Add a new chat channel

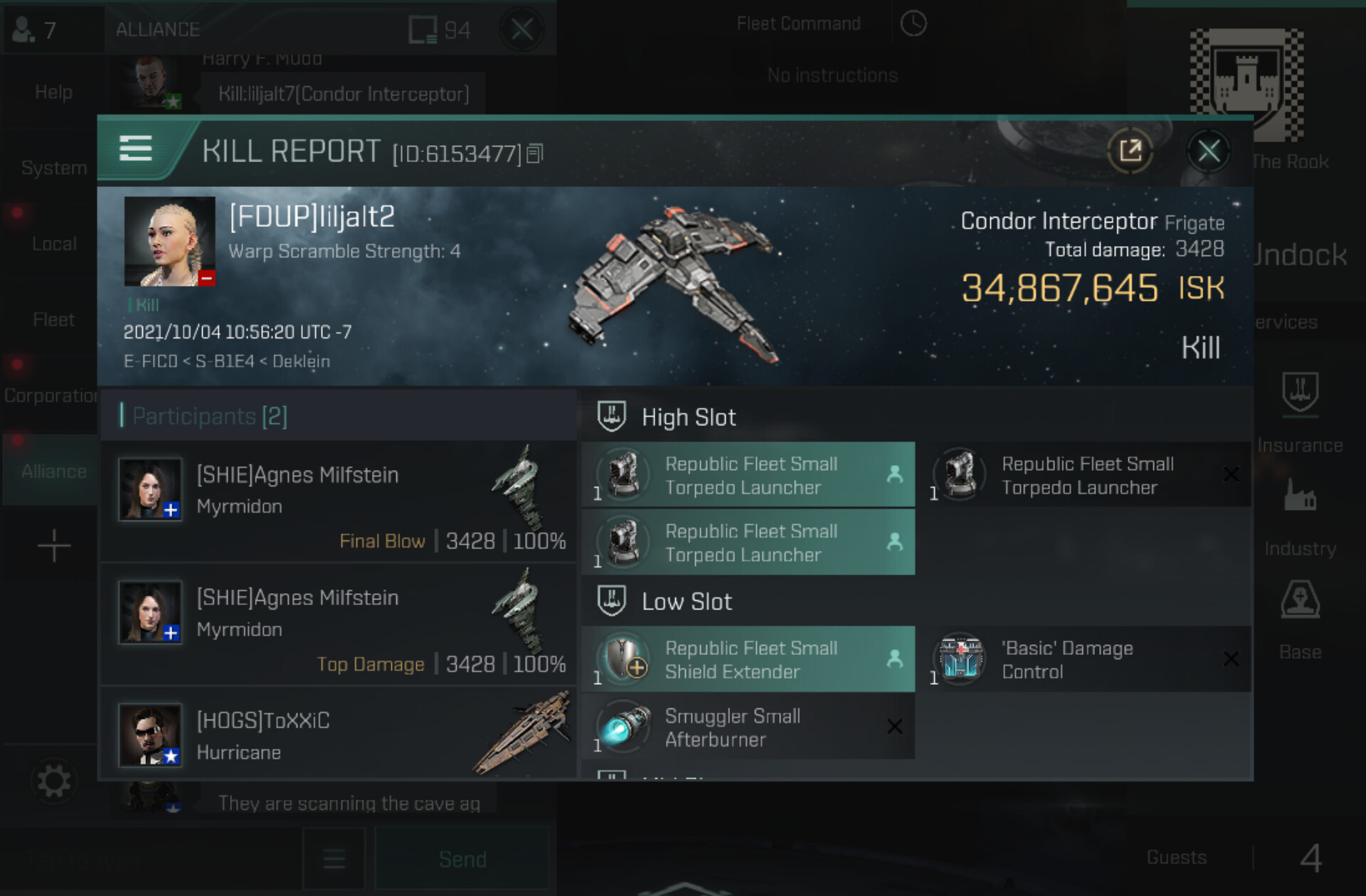tap(54, 546)
